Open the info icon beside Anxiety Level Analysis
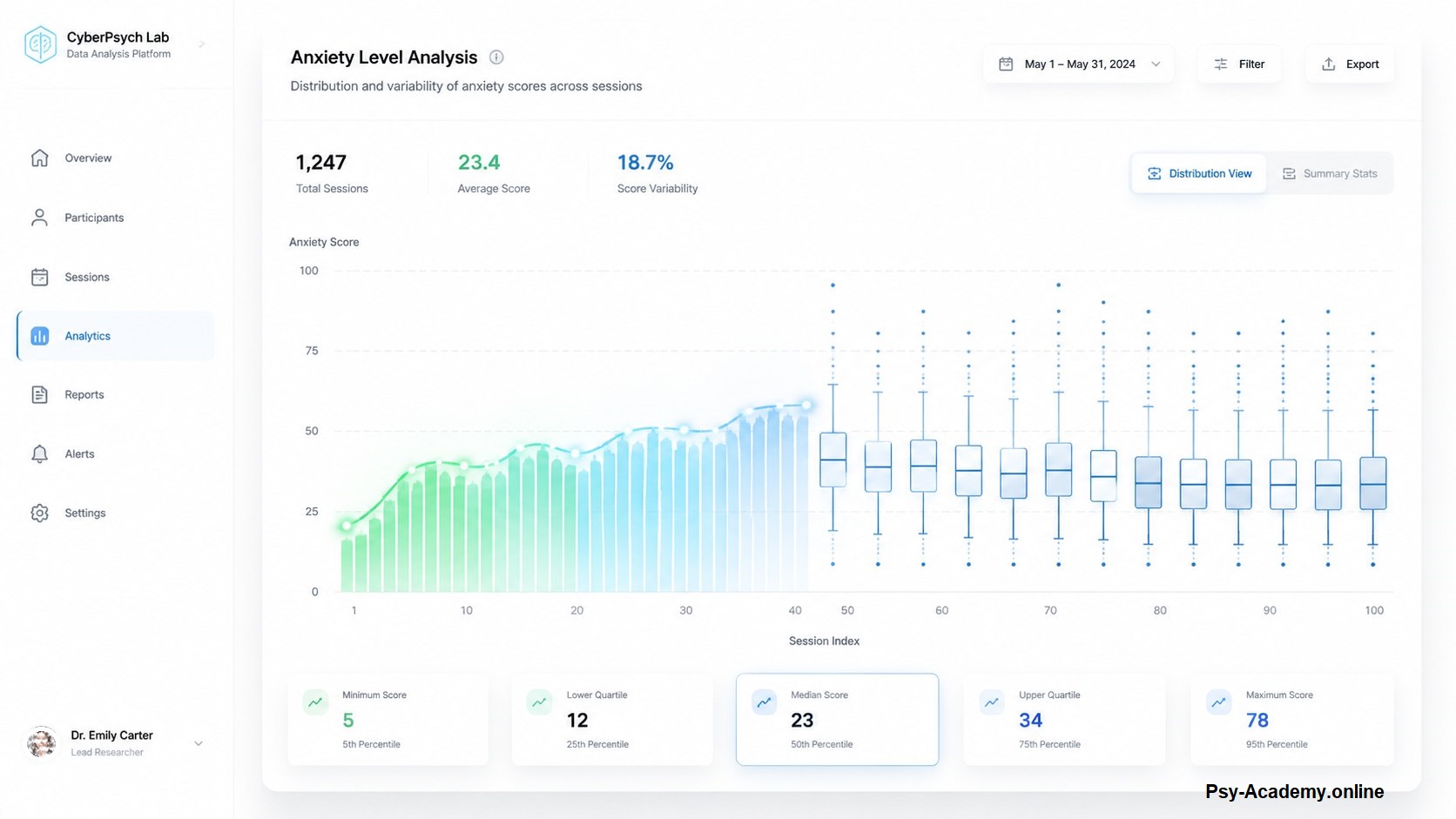Image resolution: width=1456 pixels, height=819 pixels. [x=496, y=57]
